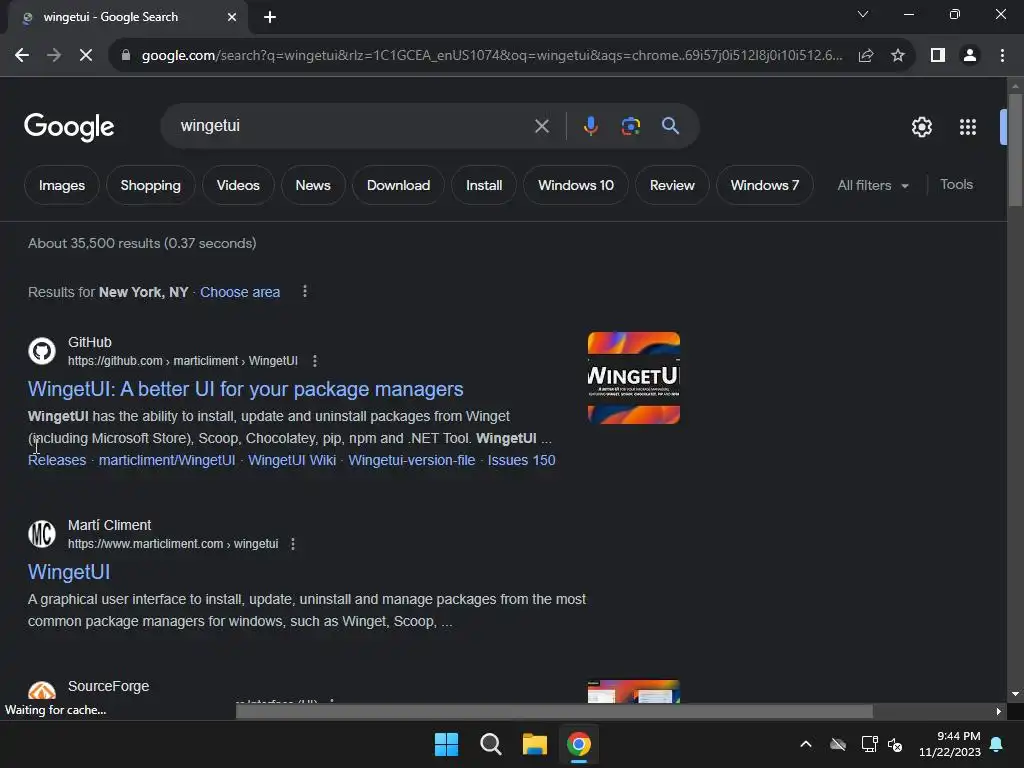Open File Explorer from taskbar
This screenshot has height=768, width=1024.
click(534, 744)
